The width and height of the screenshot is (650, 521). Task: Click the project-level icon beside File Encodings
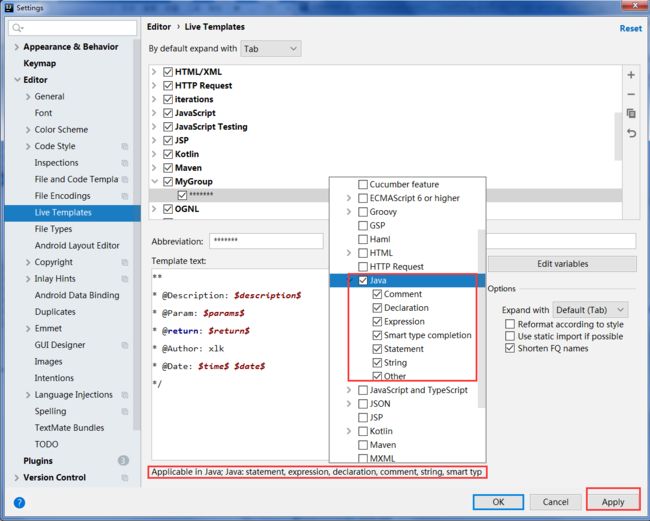click(x=124, y=196)
